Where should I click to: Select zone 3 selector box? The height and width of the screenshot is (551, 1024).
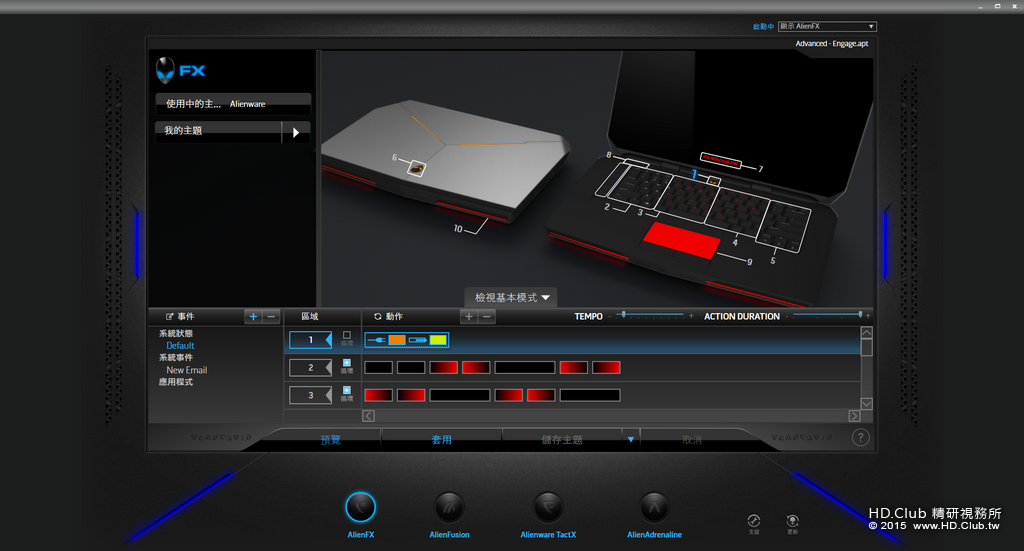tap(311, 395)
